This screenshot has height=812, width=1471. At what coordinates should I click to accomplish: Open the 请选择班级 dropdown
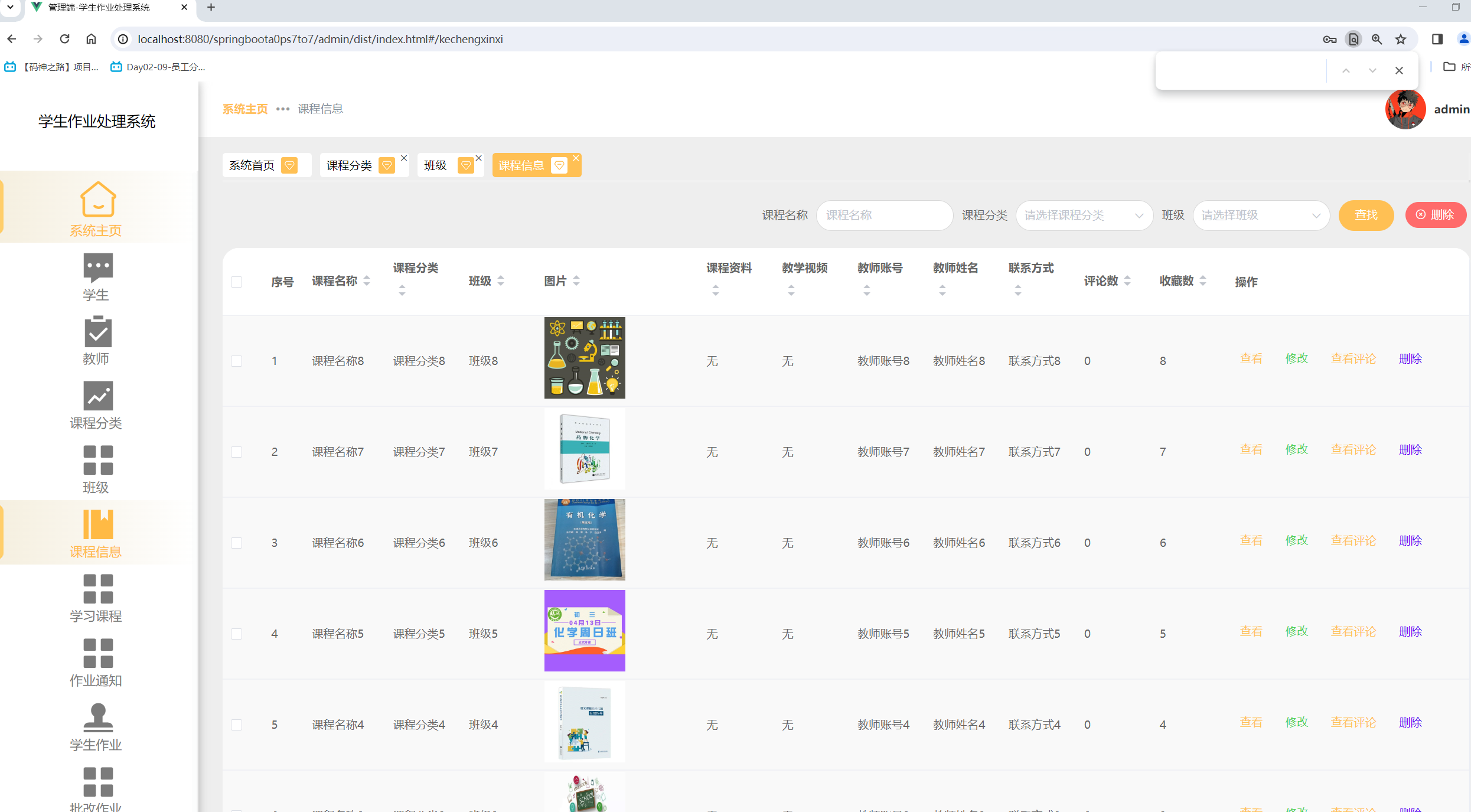click(1261, 215)
